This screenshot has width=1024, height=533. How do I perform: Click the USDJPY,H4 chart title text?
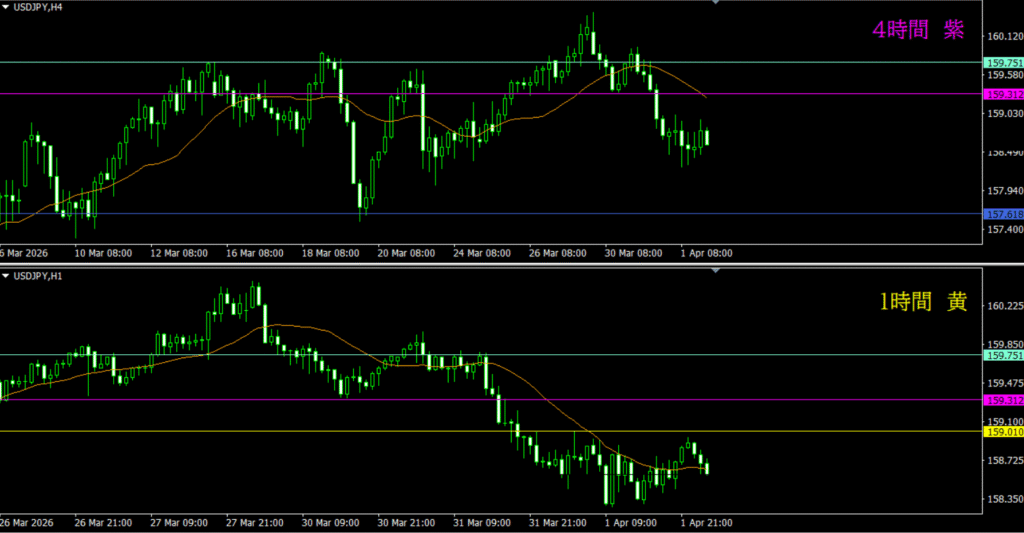coord(41,9)
